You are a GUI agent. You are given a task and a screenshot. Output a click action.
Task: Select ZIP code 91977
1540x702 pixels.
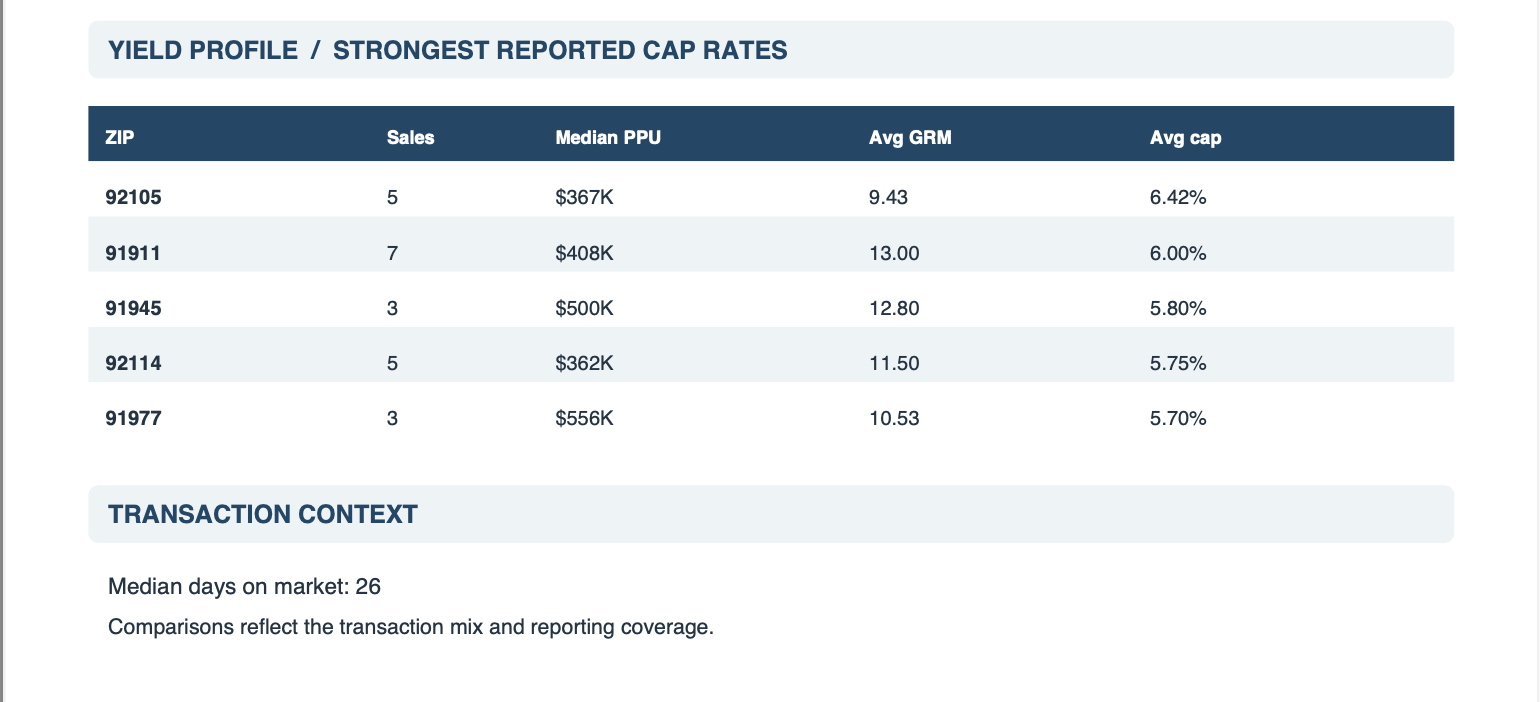click(x=133, y=419)
